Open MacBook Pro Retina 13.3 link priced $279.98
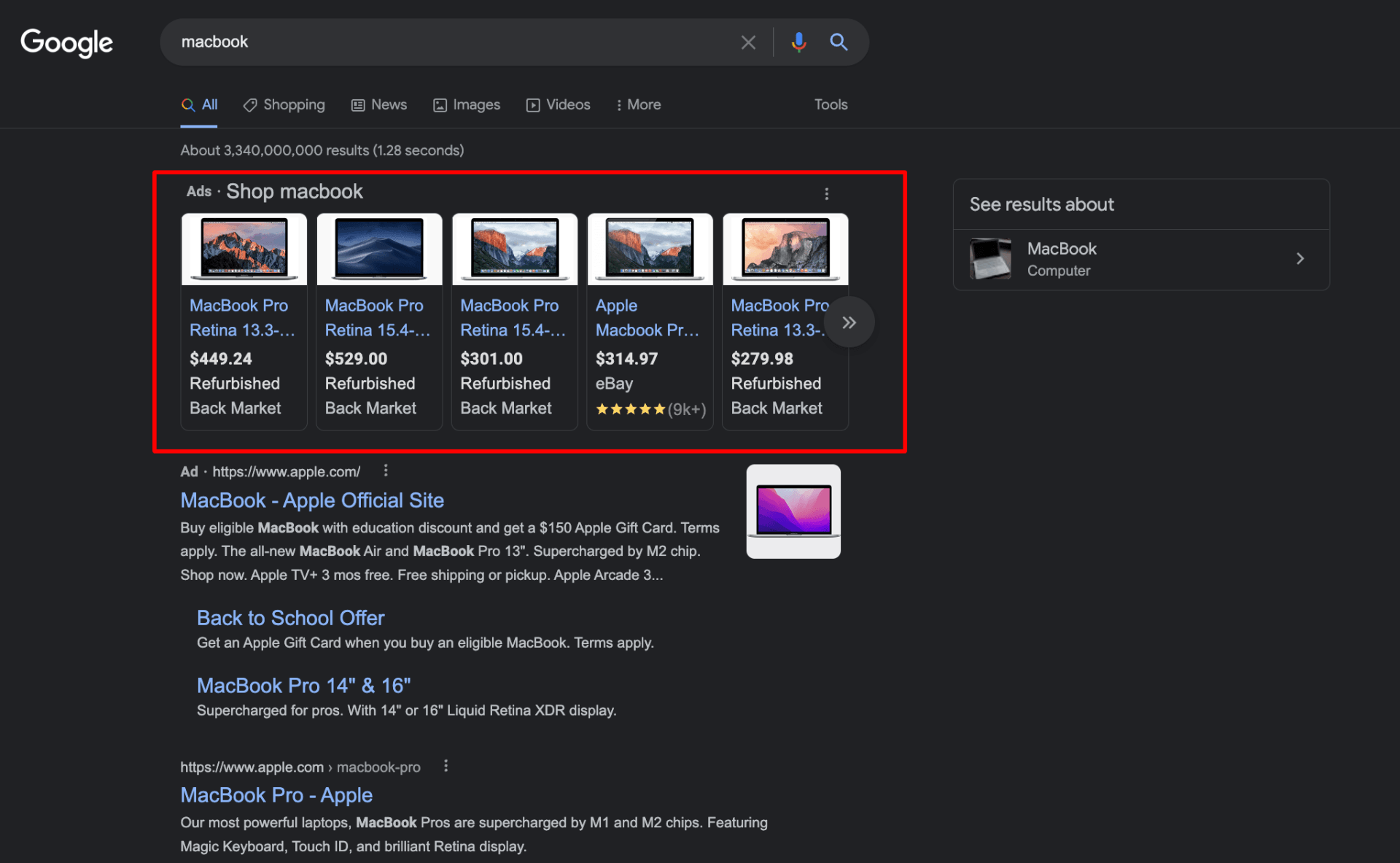 (x=779, y=318)
